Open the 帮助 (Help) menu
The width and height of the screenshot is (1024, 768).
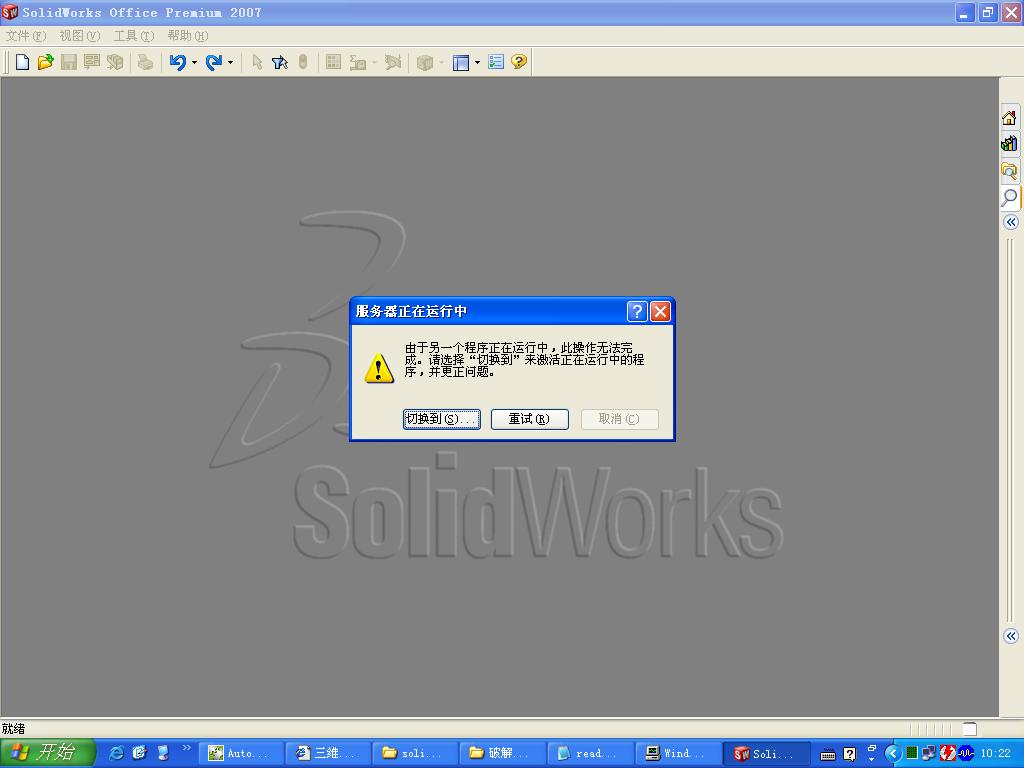(x=187, y=35)
